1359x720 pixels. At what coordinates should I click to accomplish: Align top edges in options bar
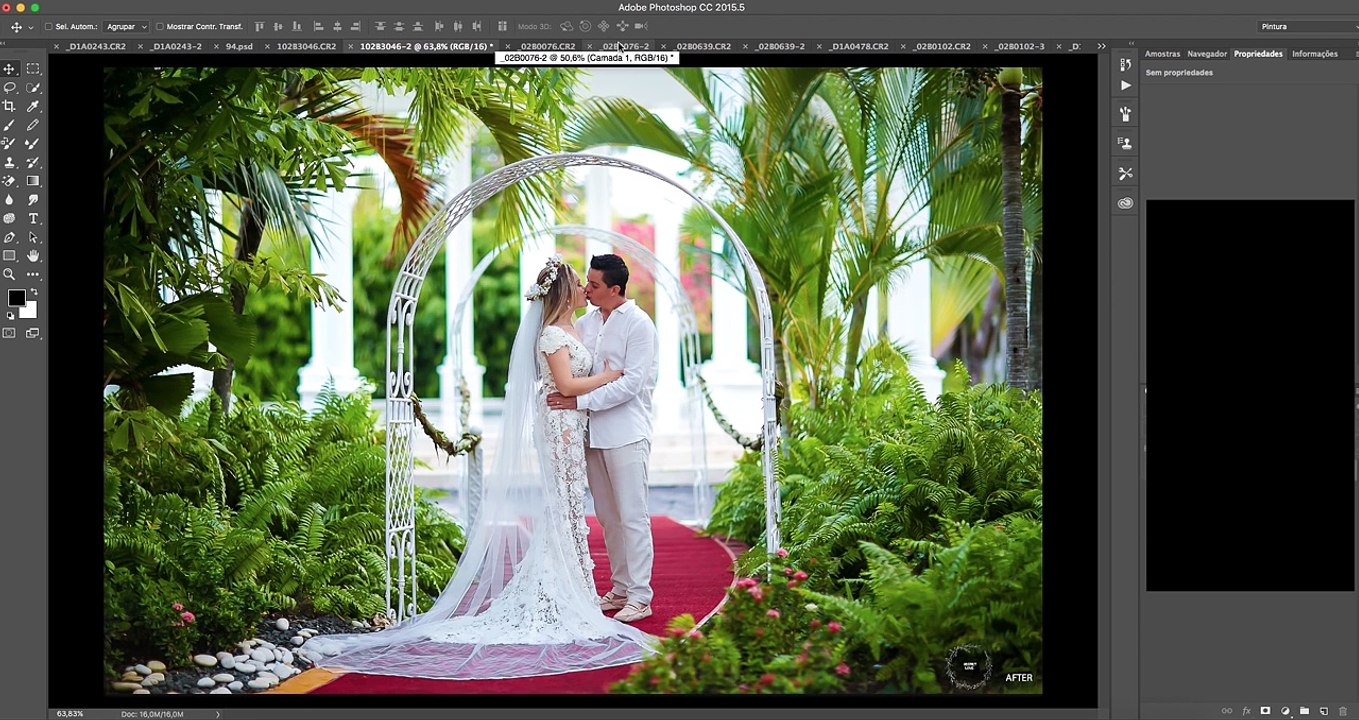pos(260,27)
